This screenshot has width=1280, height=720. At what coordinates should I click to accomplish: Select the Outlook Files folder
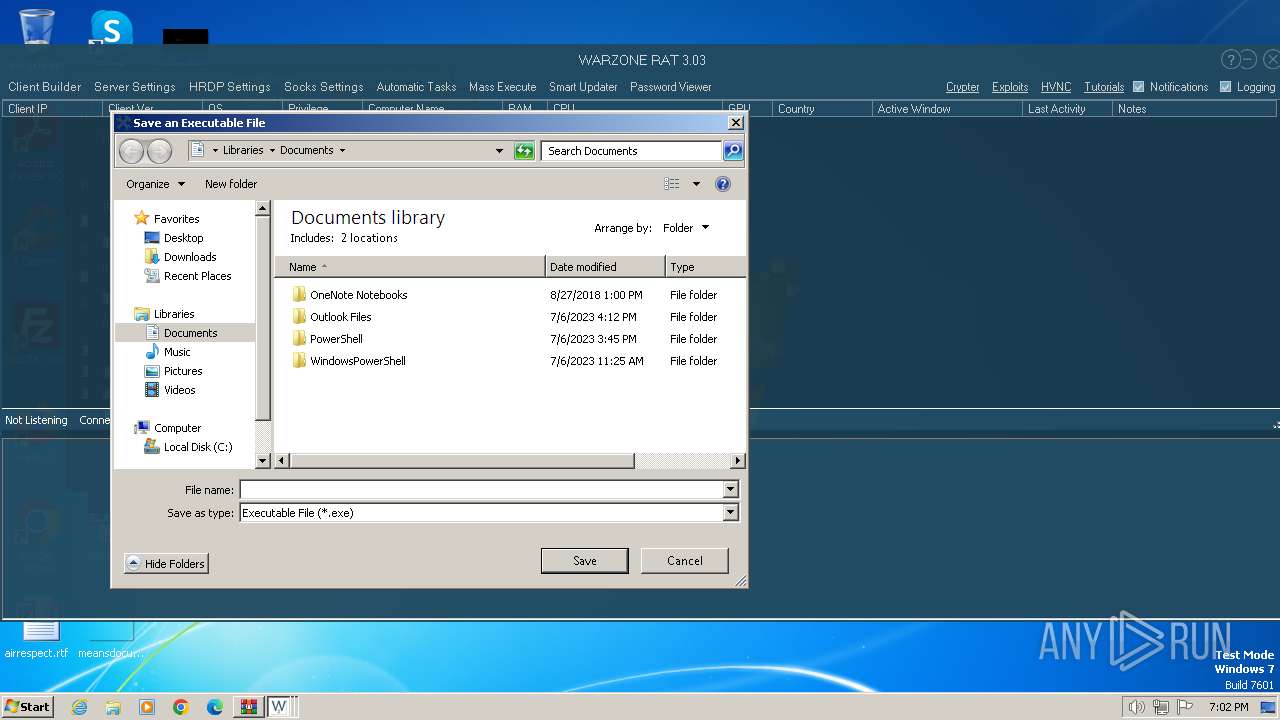[331, 317]
